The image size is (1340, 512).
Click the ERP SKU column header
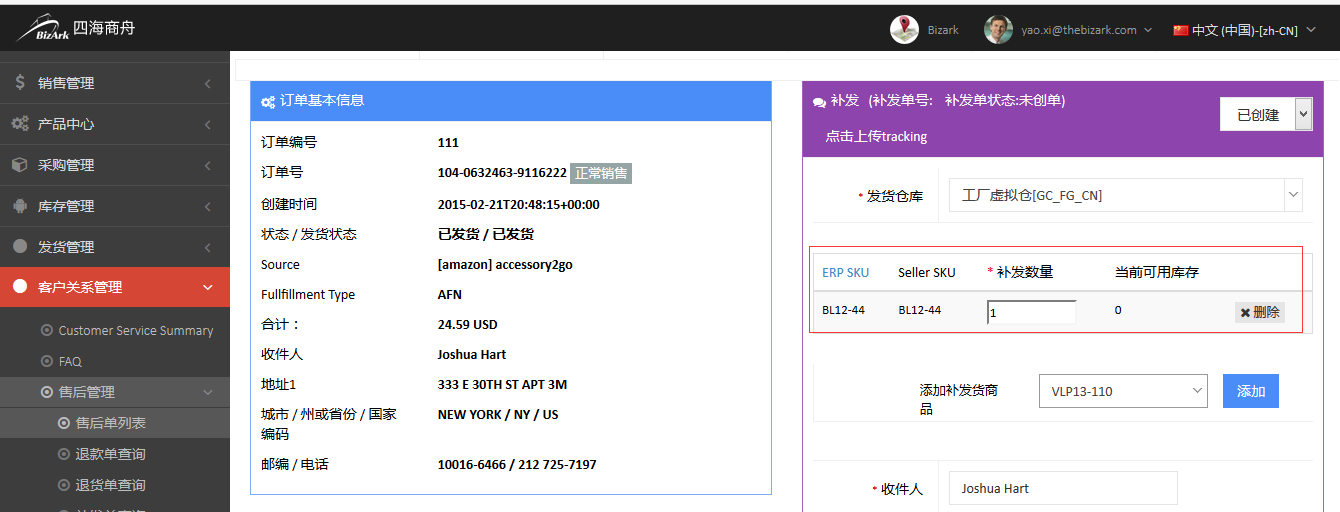pyautogui.click(x=846, y=272)
